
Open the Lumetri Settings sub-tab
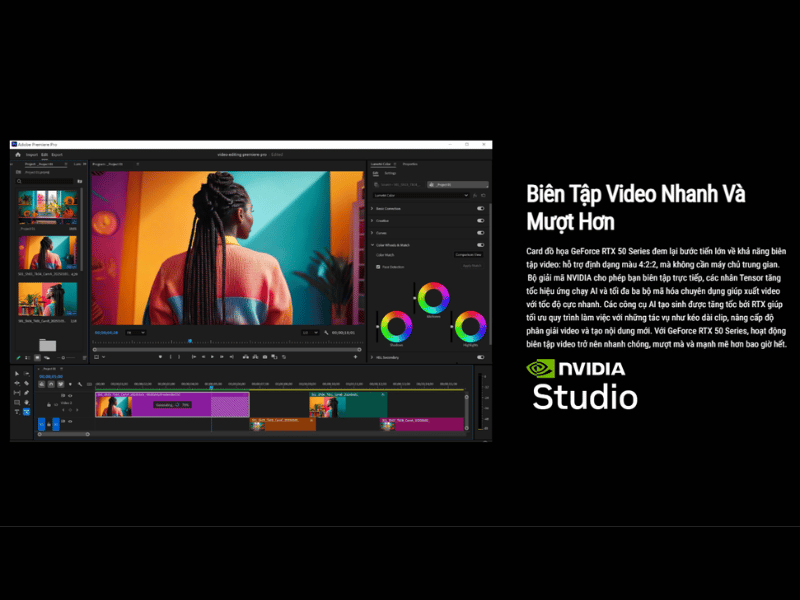390,173
